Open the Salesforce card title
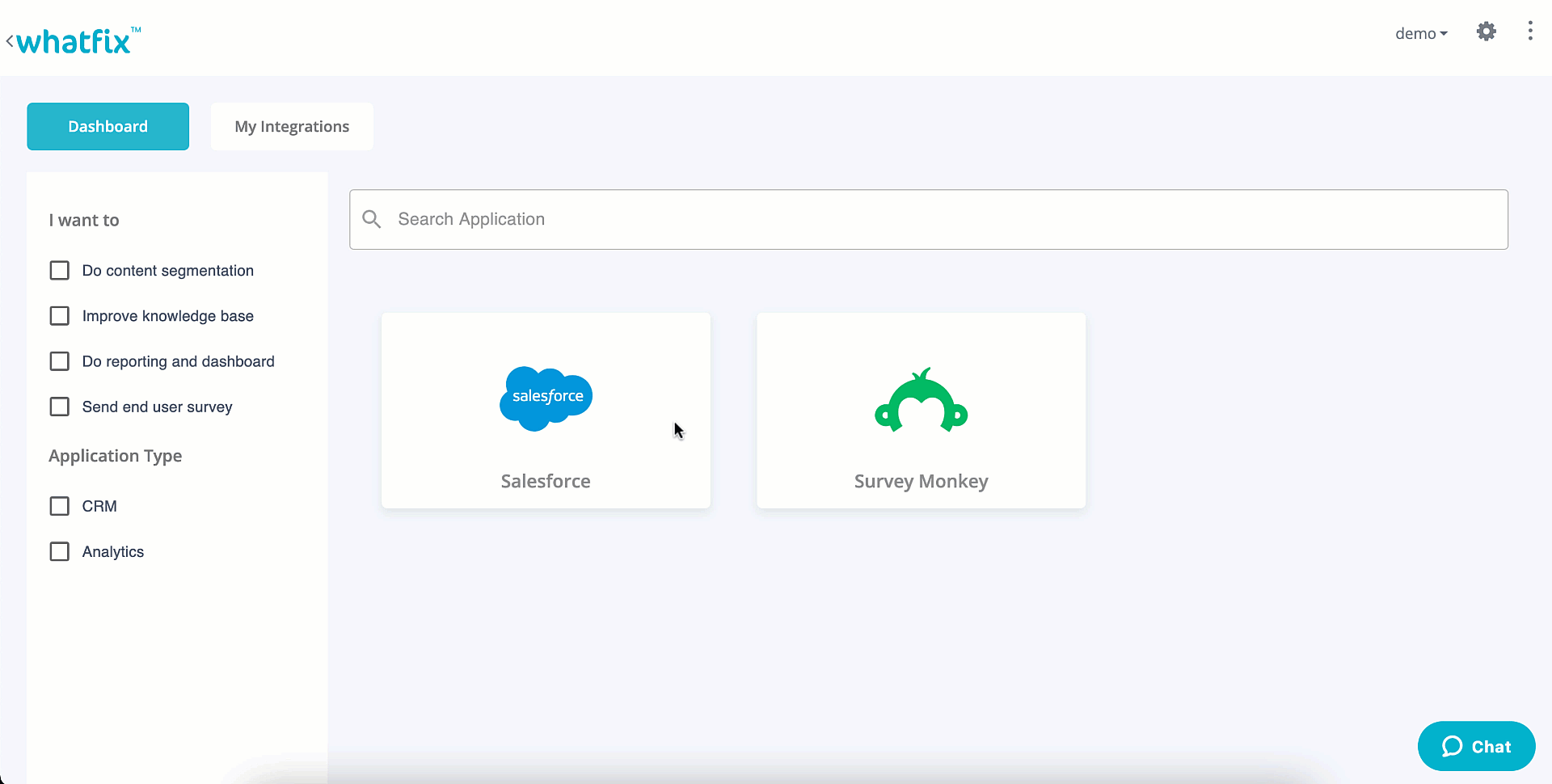Screen dimensions: 1552x784 pyautogui.click(x=546, y=482)
